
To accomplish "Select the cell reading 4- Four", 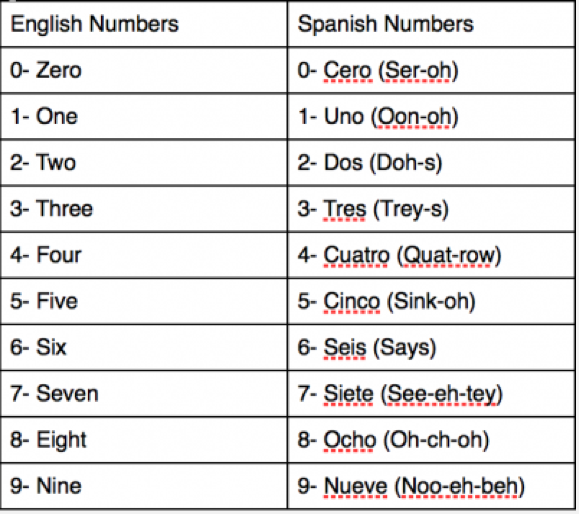I will 144,255.
